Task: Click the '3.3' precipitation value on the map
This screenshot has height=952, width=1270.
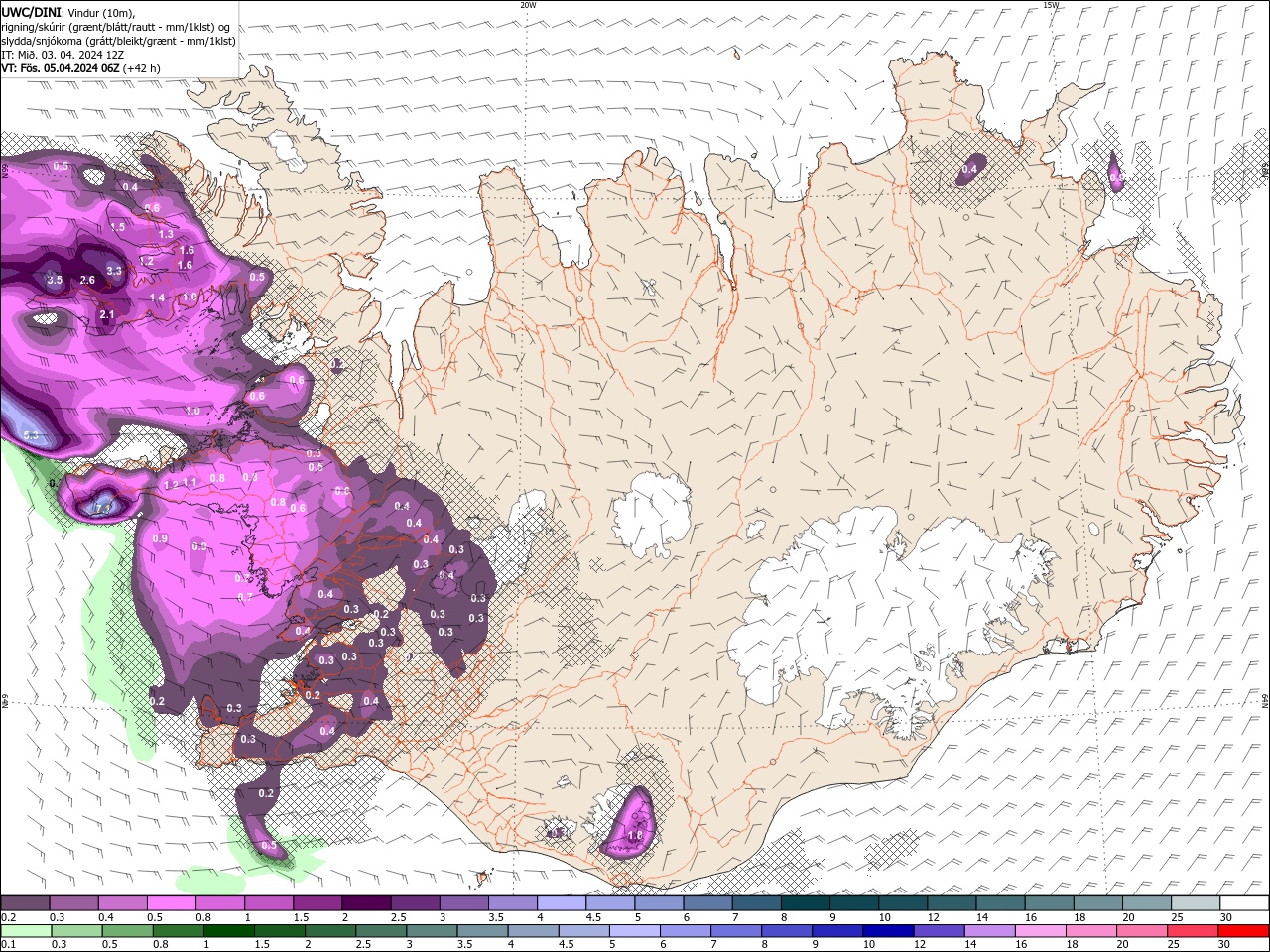Action: coord(114,270)
